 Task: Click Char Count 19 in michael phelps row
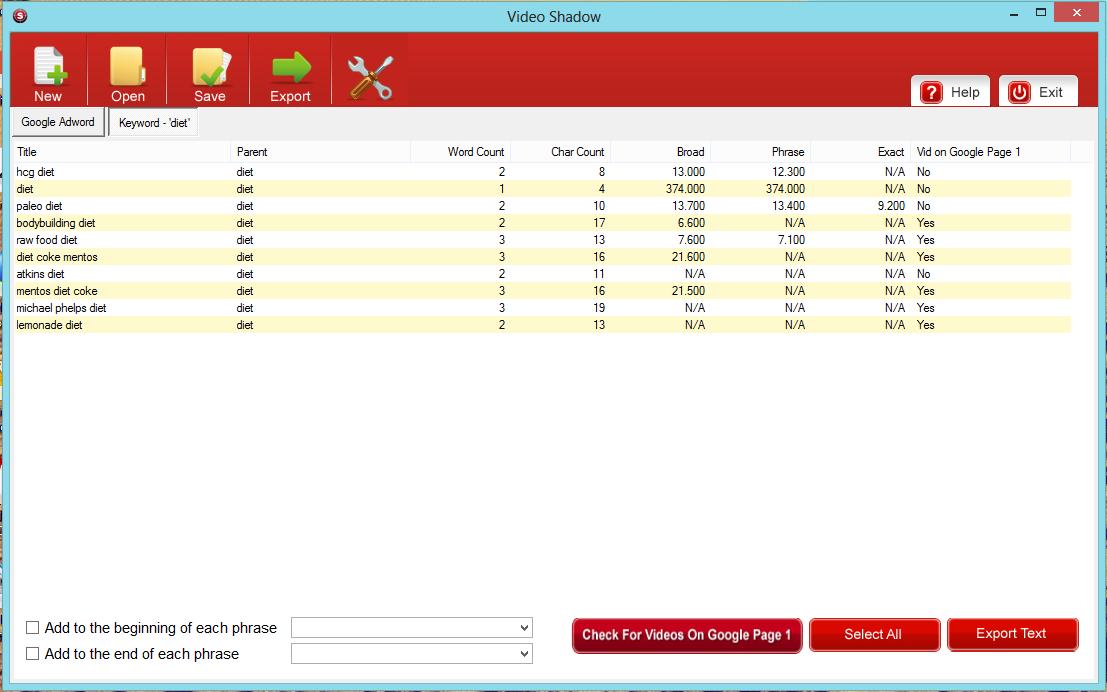point(599,308)
